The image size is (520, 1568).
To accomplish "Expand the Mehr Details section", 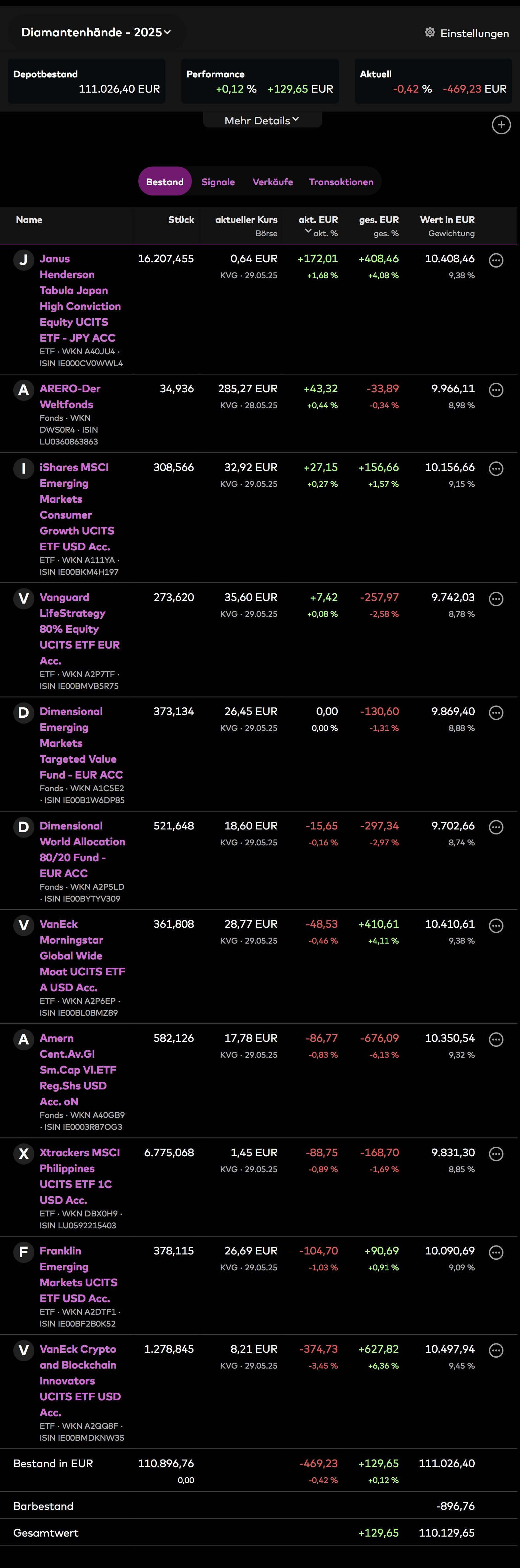I will (262, 120).
